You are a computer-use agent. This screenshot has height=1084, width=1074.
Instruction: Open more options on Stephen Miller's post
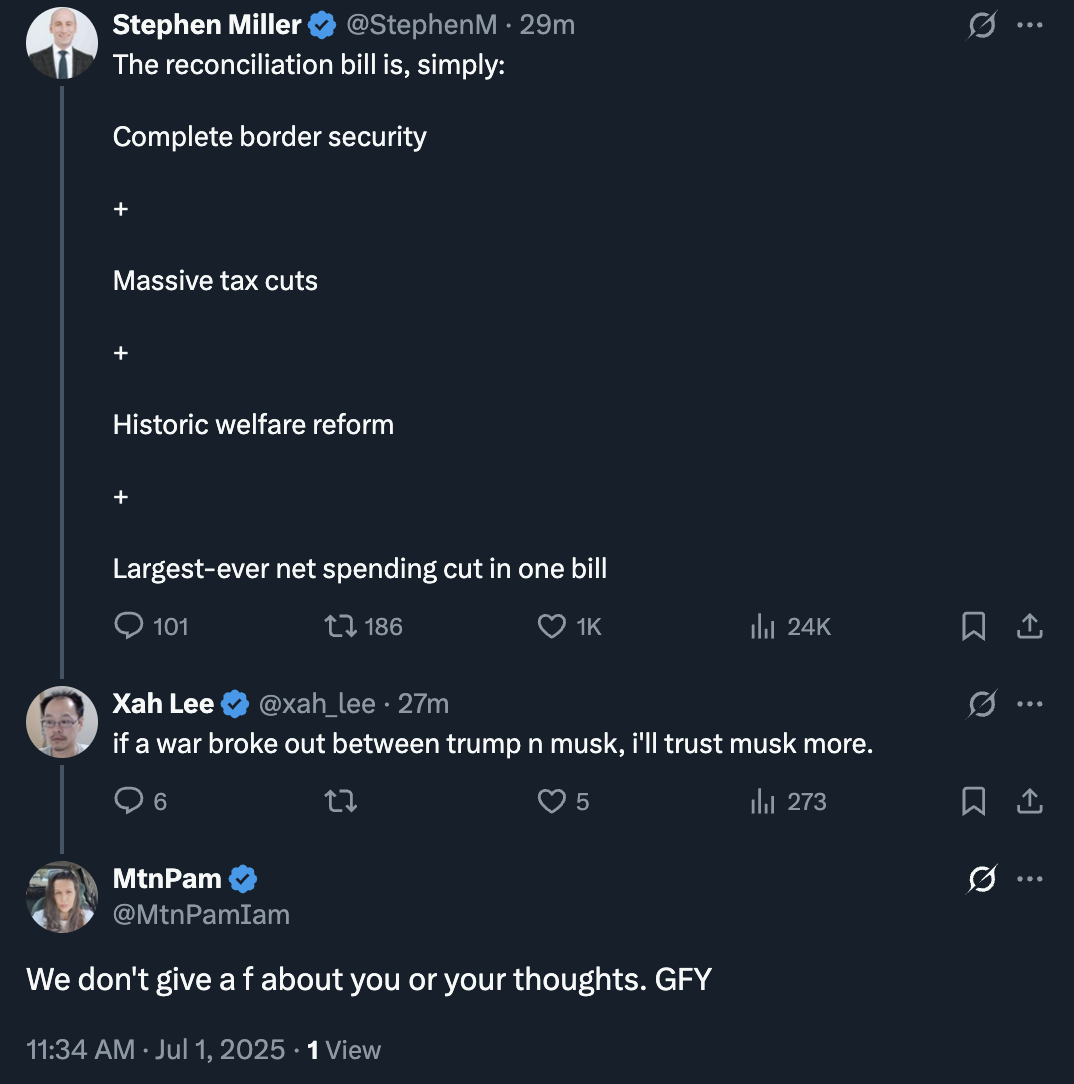coord(1029,27)
